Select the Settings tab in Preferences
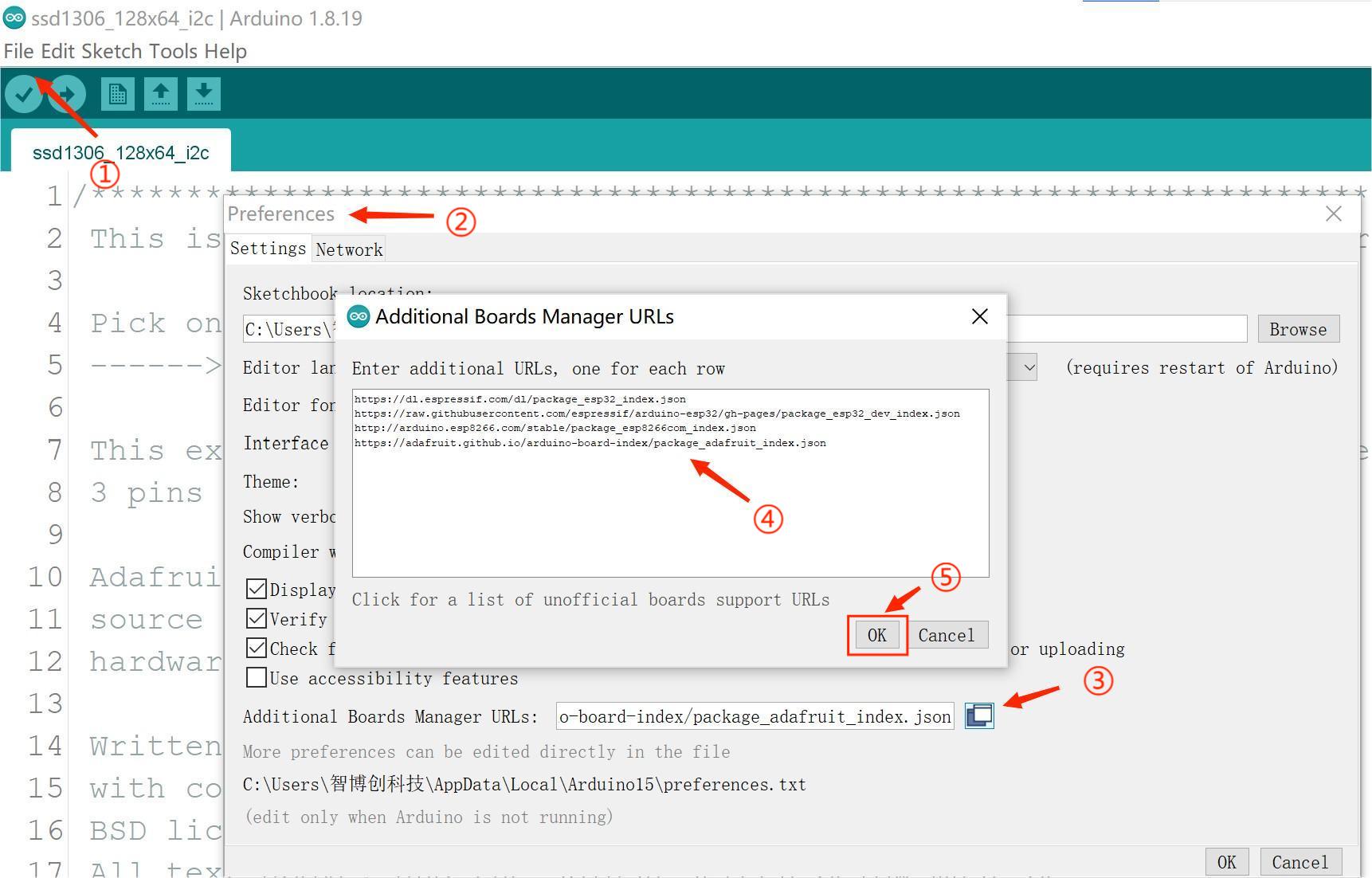 pyautogui.click(x=269, y=249)
